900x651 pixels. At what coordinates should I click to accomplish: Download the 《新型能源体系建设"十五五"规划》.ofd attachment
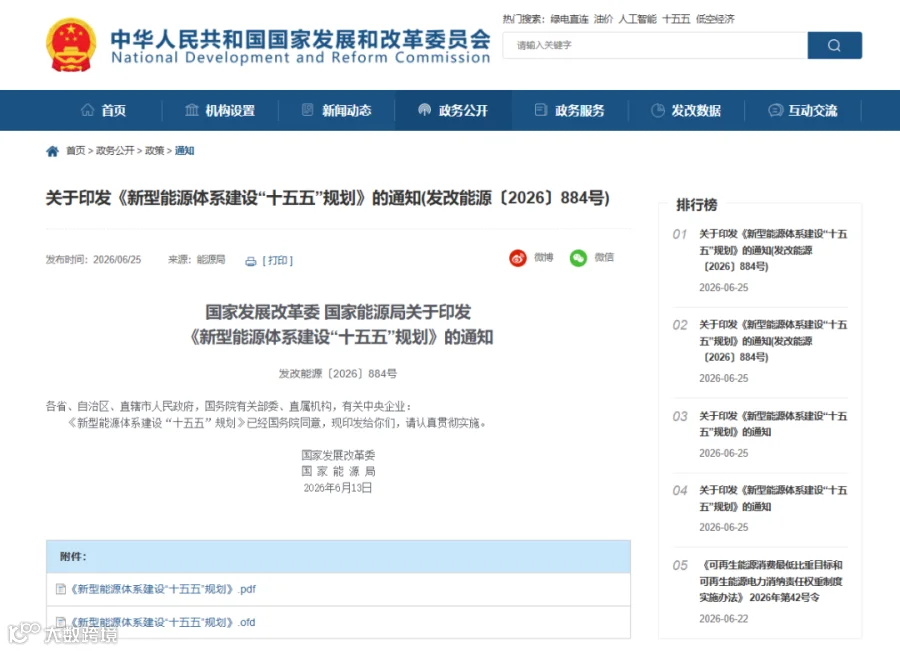pos(163,622)
